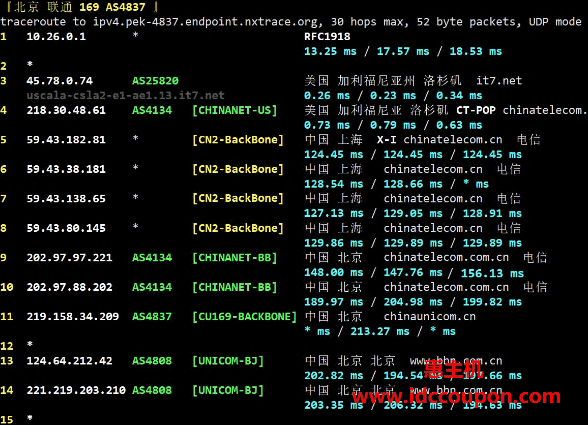The image size is (588, 425).
Task: Select the latency value 203.35 ms
Action: pyautogui.click(x=334, y=405)
